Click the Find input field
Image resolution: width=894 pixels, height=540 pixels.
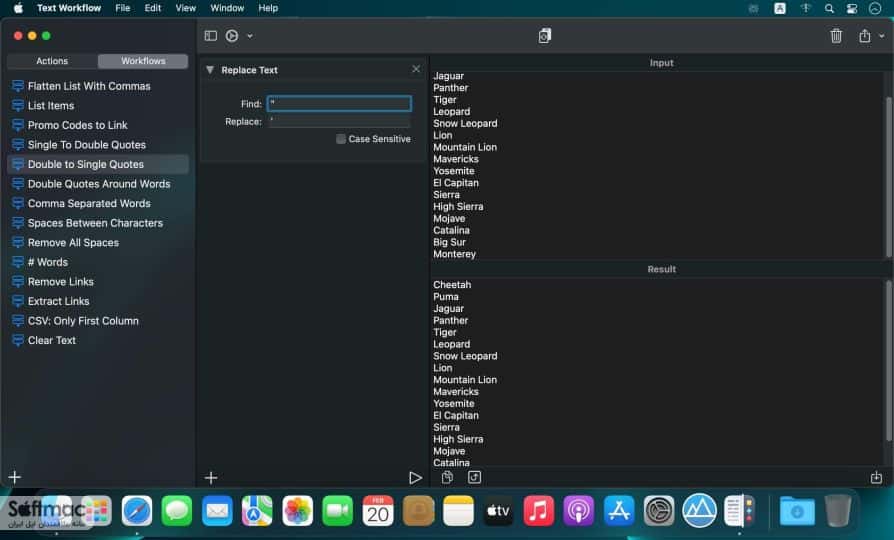pyautogui.click(x=339, y=103)
